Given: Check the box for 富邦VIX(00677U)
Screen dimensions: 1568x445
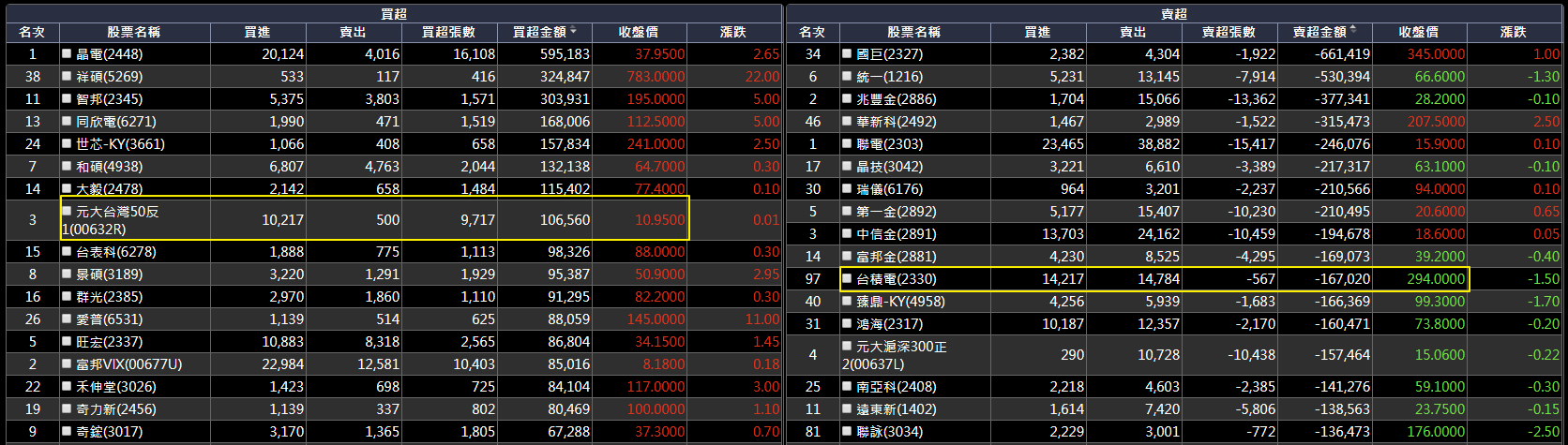Looking at the screenshot, I should 67,364.
